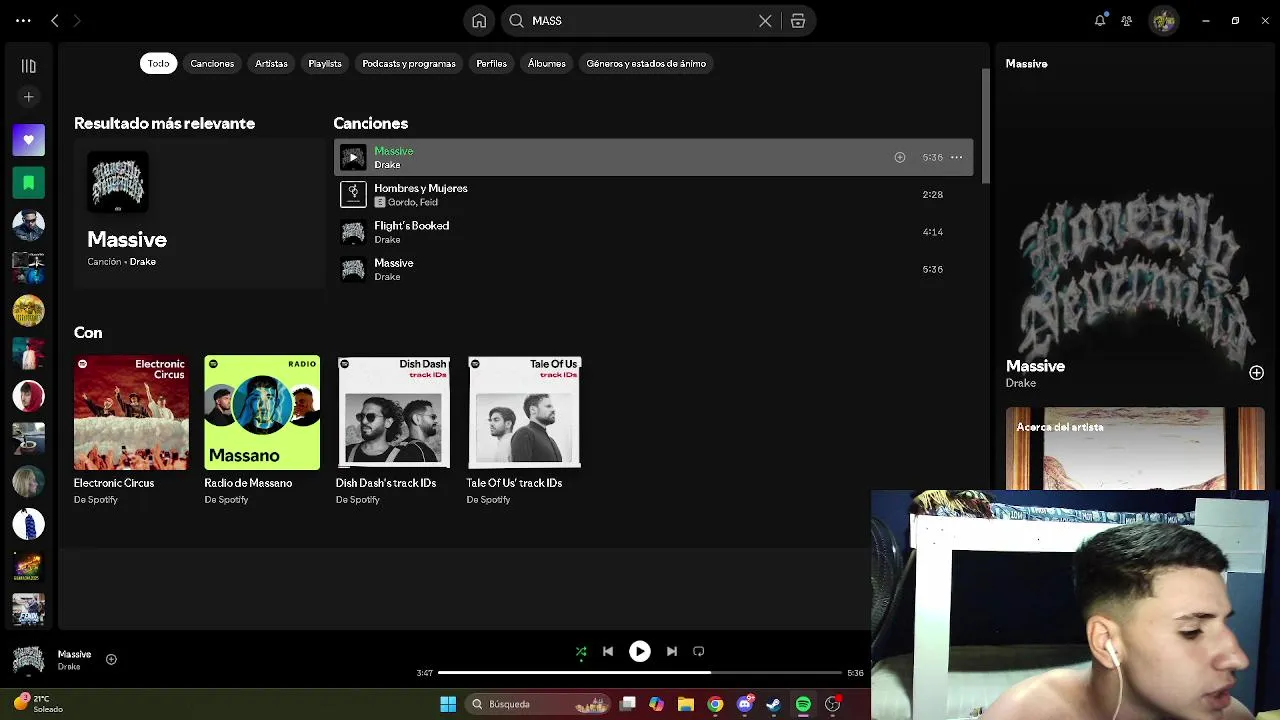This screenshot has height=720, width=1280.
Task: Open the Windows Start menu
Action: click(x=448, y=704)
